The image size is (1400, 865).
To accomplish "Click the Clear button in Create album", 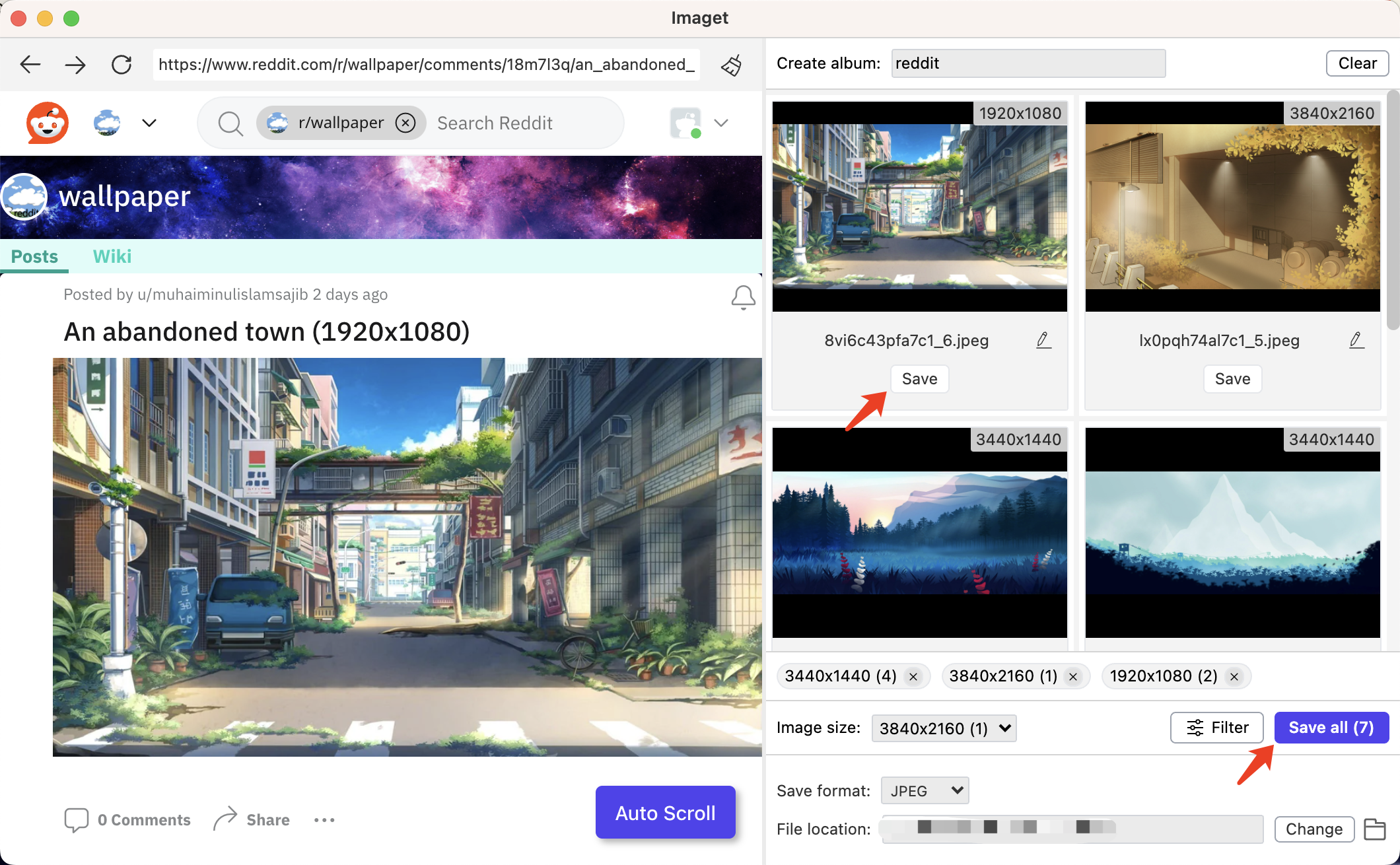I will tap(1357, 62).
